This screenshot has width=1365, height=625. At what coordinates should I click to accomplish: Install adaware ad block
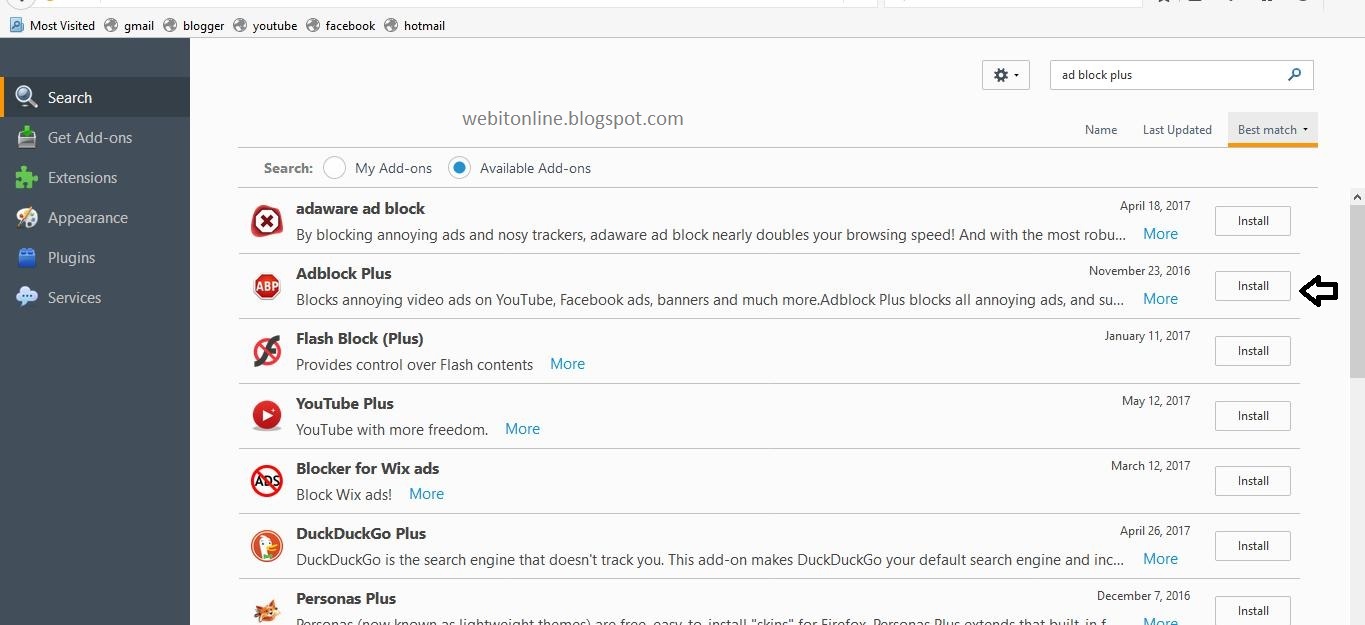click(1253, 221)
